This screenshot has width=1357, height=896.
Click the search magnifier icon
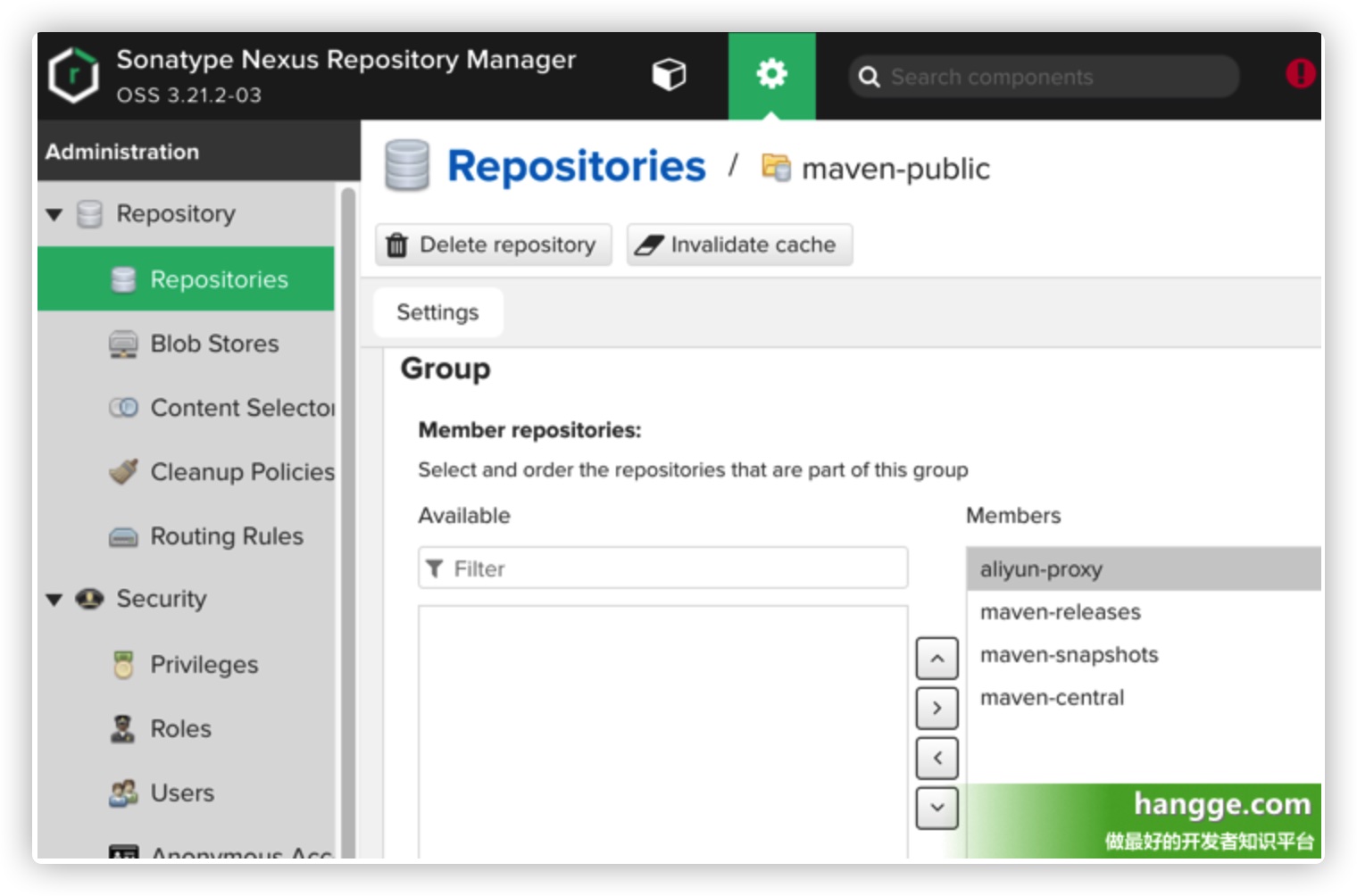coord(869,78)
